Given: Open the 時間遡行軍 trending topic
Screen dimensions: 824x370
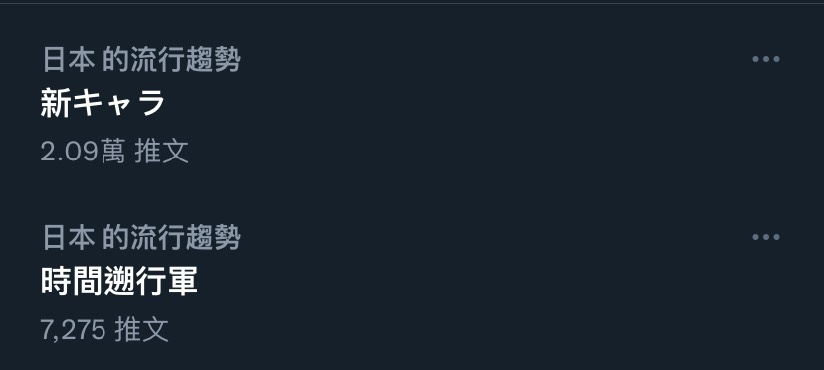Looking at the screenshot, I should 119,281.
